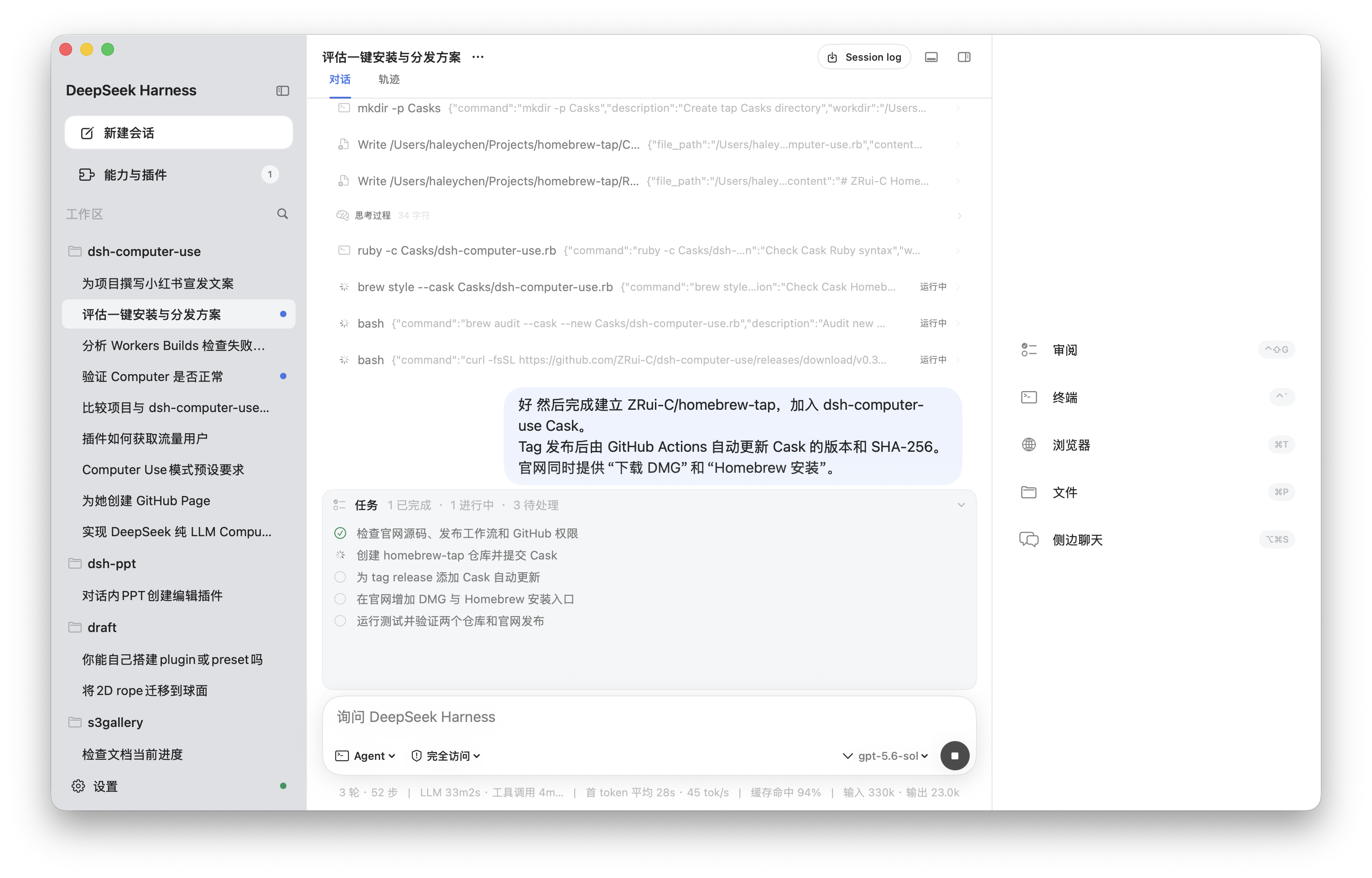Click in-progress task 创建 homebrew-tap 仓库 indicator
1372x878 pixels.
click(340, 555)
